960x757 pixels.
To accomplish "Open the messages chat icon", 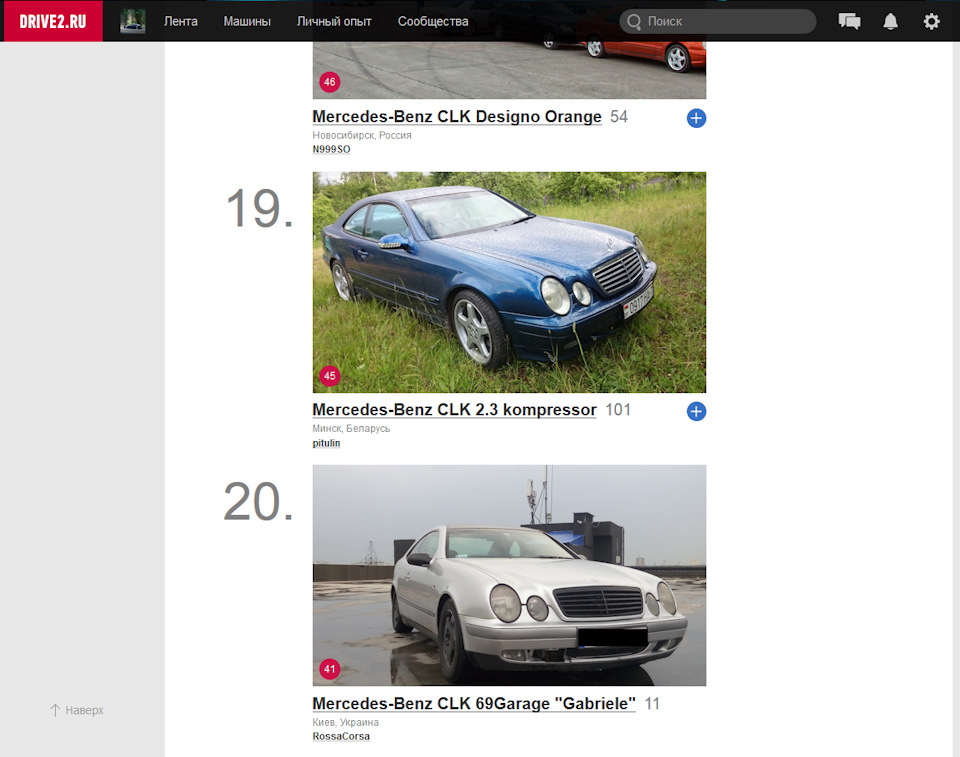I will pos(849,21).
